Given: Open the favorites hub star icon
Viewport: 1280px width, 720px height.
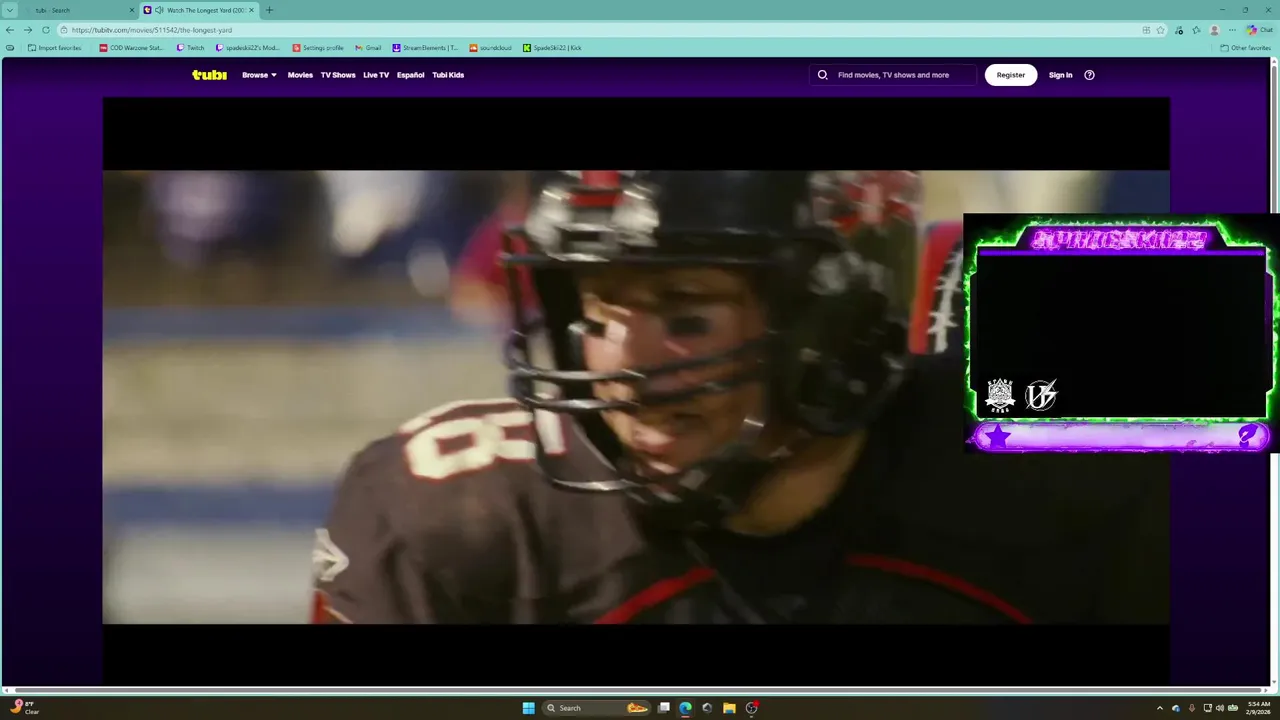Looking at the screenshot, I should 1197,30.
